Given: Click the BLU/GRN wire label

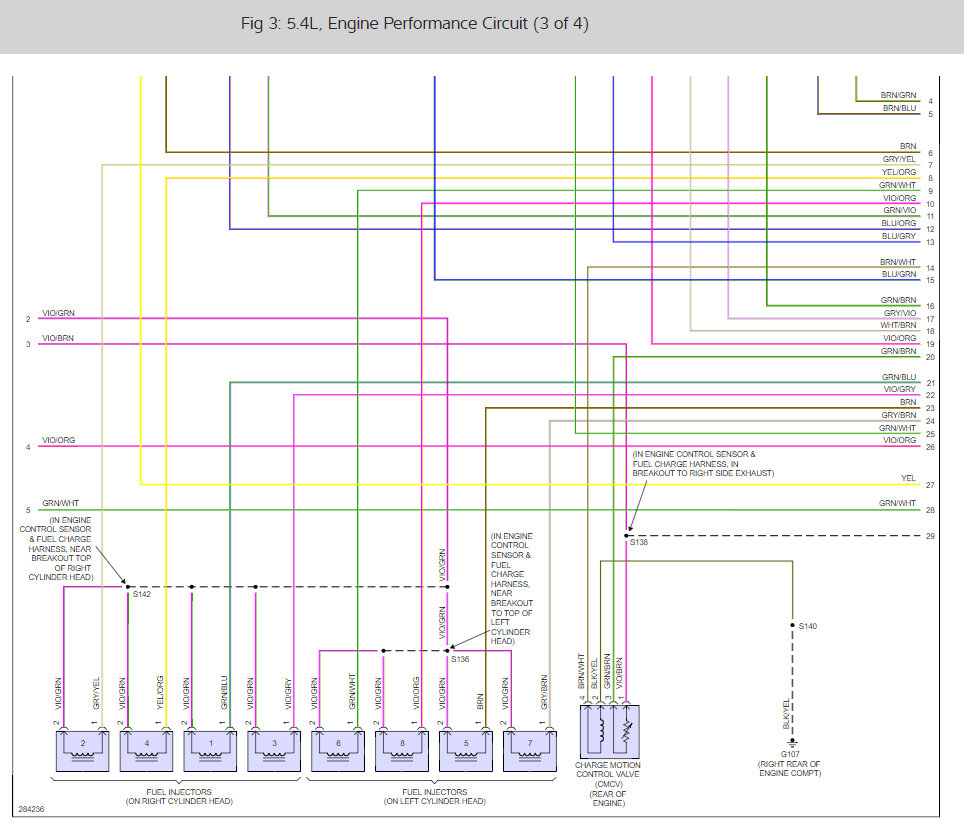Looking at the screenshot, I should [899, 274].
